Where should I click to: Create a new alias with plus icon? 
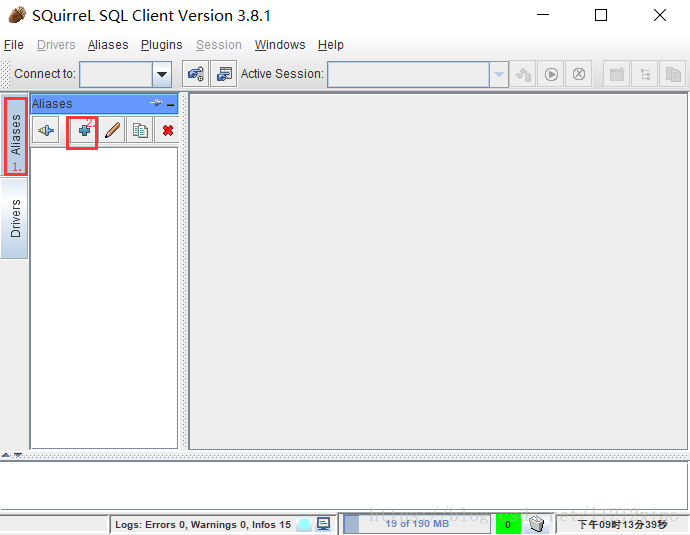84,130
